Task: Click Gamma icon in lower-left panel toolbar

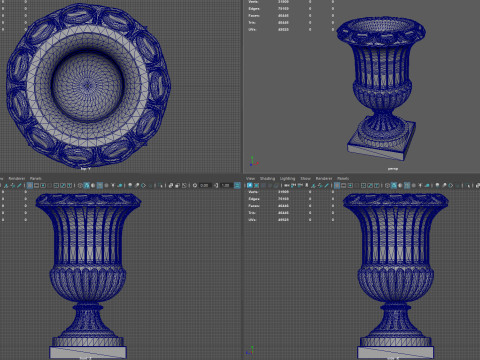Action: (216, 185)
